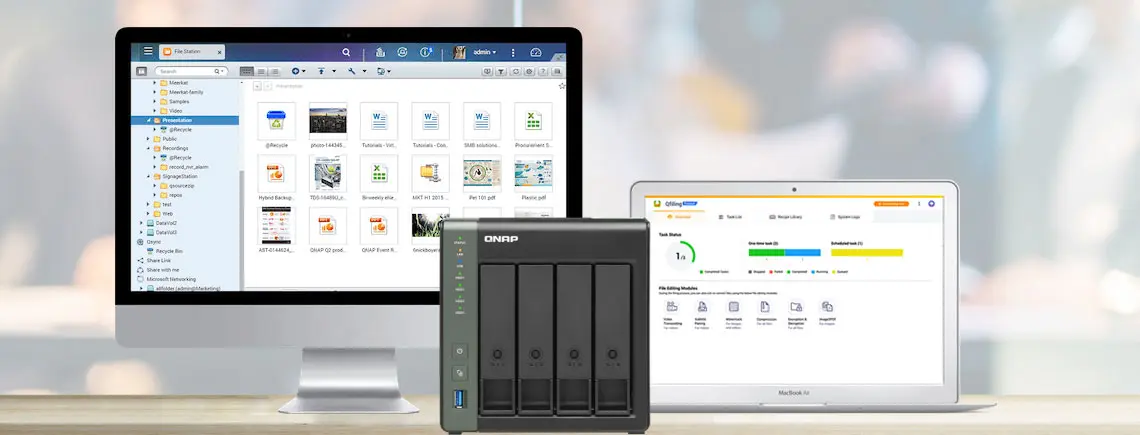Click the File Station search field

click(x=191, y=71)
